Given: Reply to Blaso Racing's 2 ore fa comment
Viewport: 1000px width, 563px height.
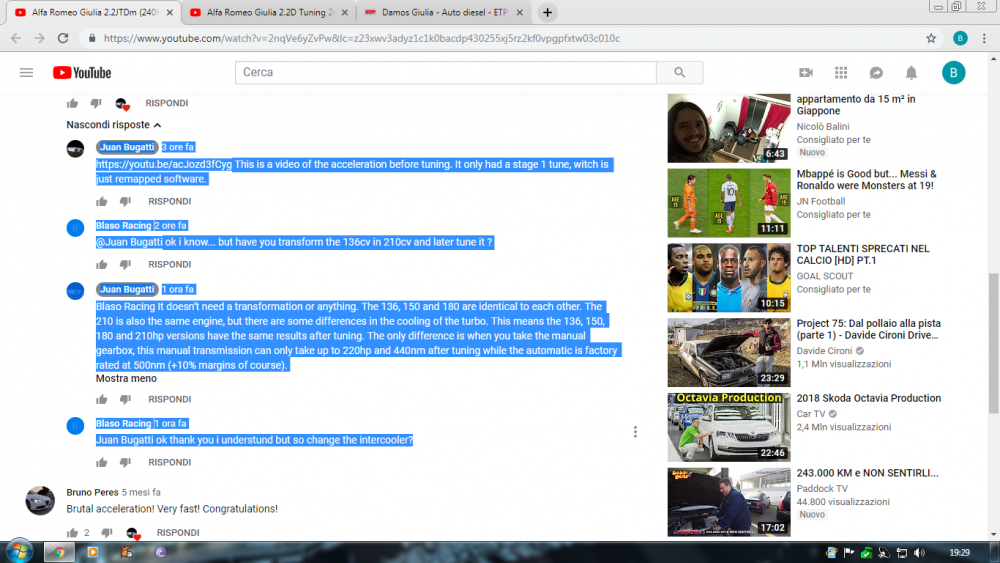Looking at the screenshot, I should 170,265.
